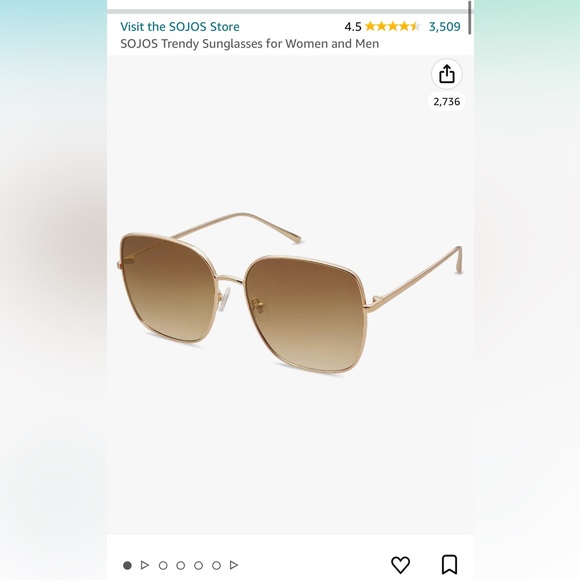Tap the first video triangle in the carousel
Screen dimensions: 580x580
[145, 565]
